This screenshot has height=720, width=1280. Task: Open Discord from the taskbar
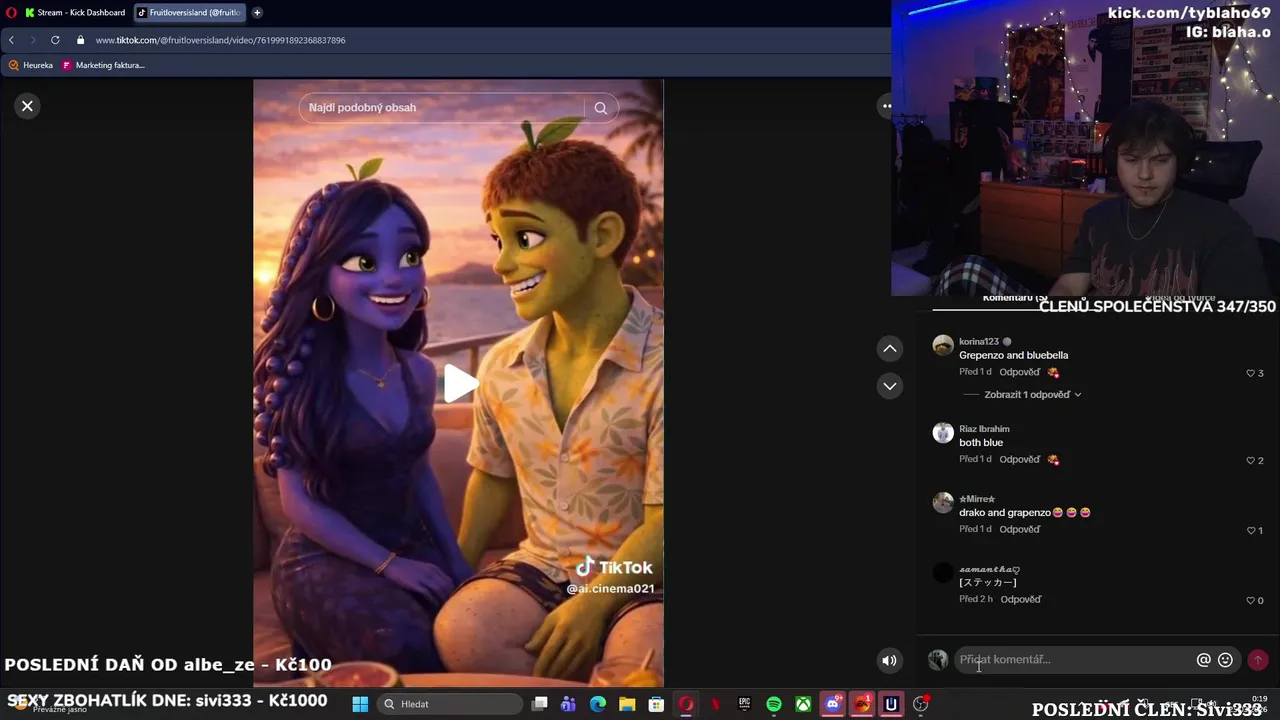point(832,704)
